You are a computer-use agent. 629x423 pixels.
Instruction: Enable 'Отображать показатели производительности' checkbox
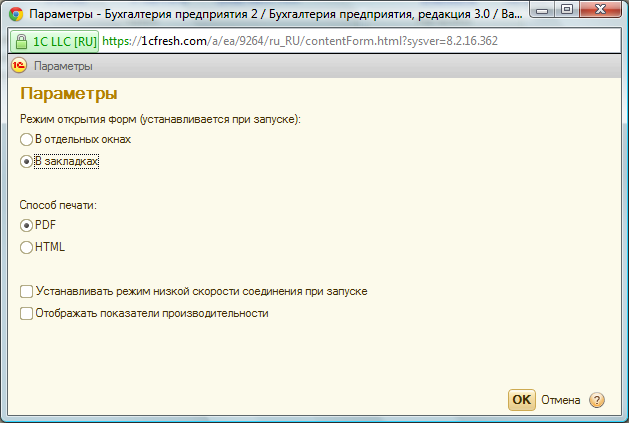click(x=26, y=313)
